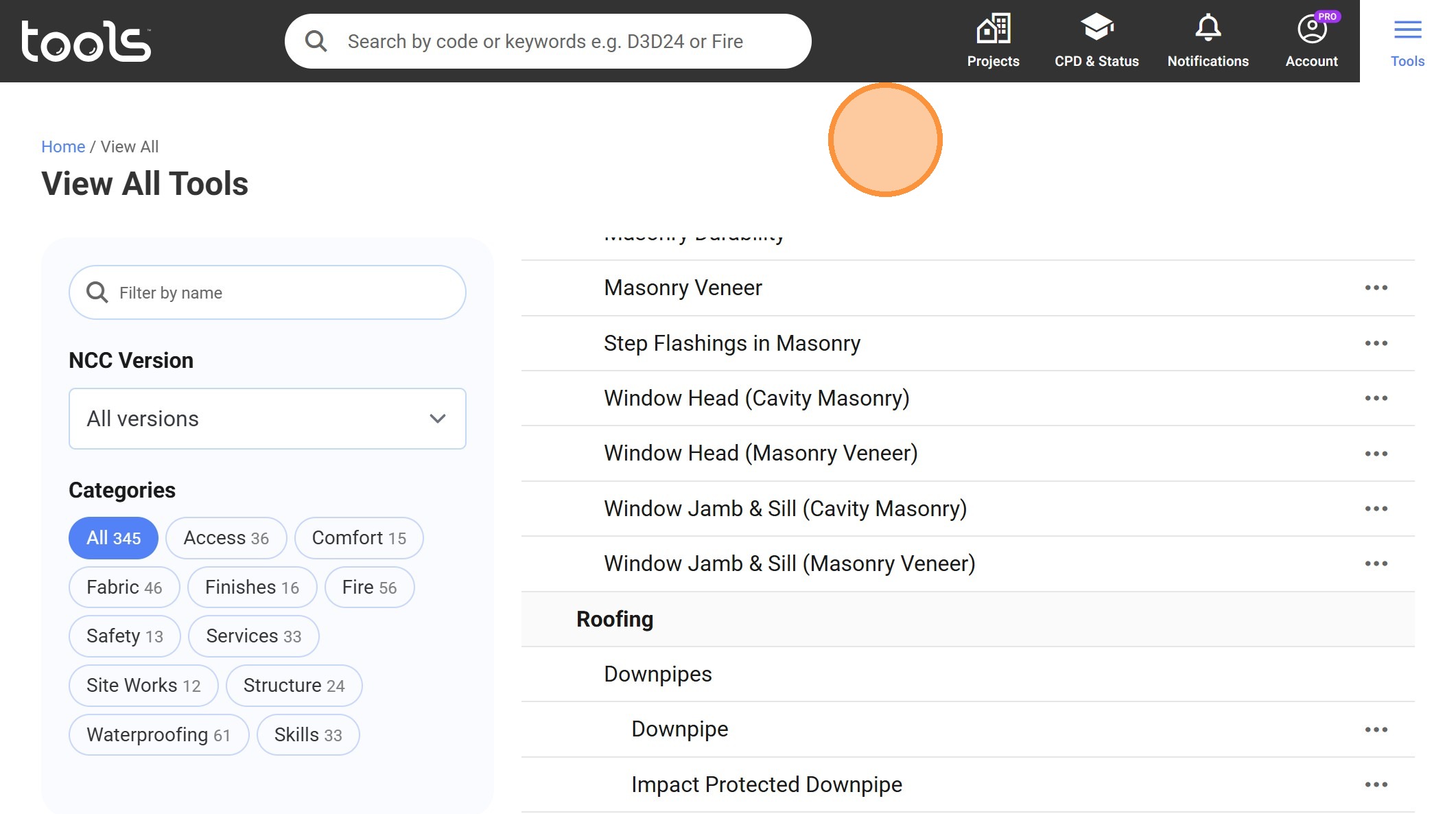Collapse the Roofing section header
The height and width of the screenshot is (814, 1456).
pos(615,619)
